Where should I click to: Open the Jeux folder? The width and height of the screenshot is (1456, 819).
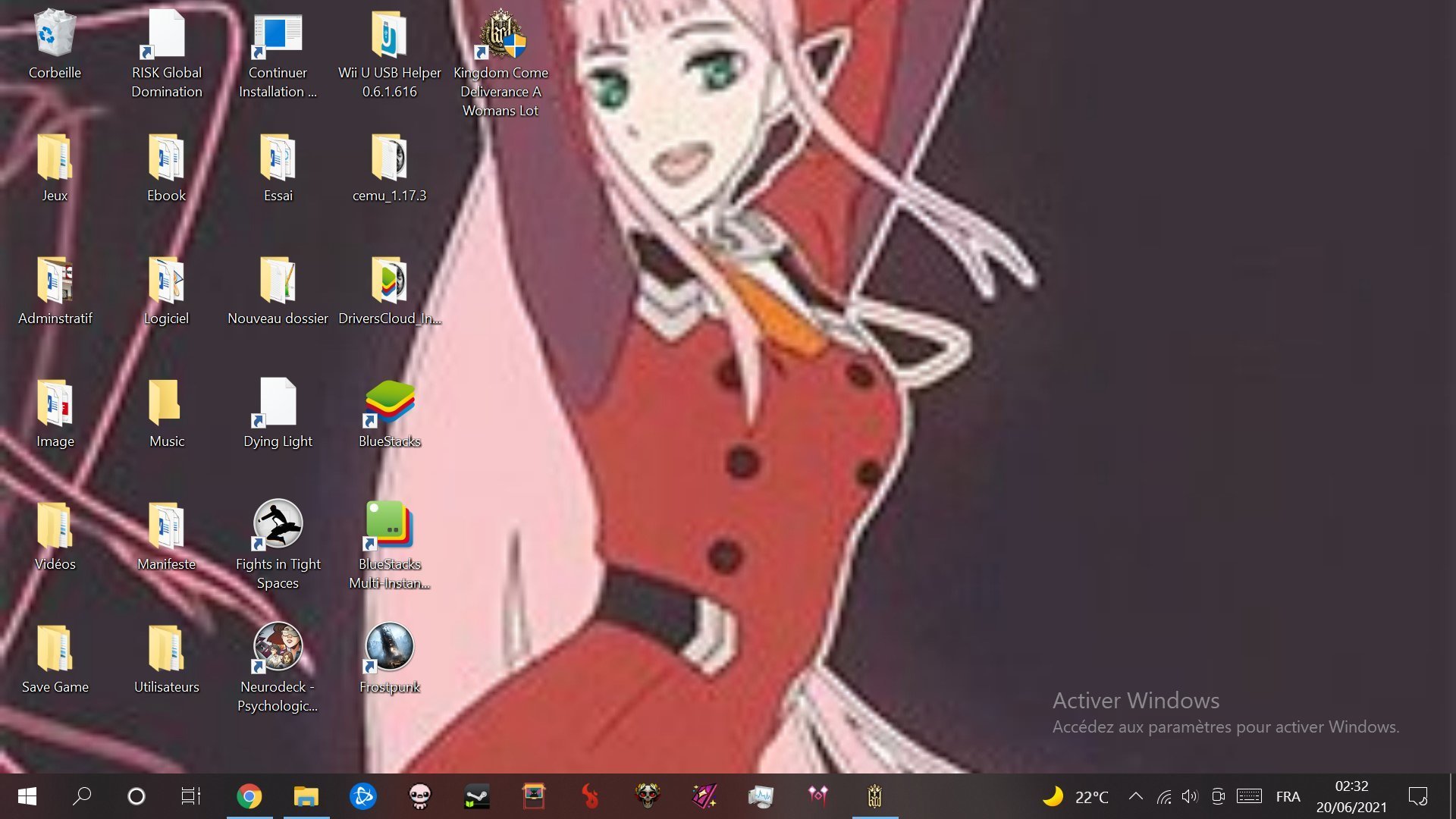[x=55, y=168]
